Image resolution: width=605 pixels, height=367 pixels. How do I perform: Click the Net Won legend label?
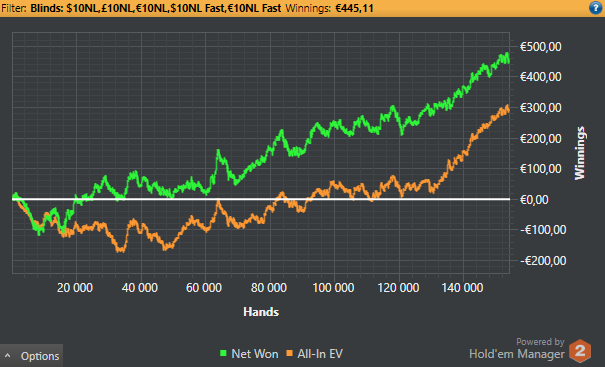pyautogui.click(x=255, y=354)
